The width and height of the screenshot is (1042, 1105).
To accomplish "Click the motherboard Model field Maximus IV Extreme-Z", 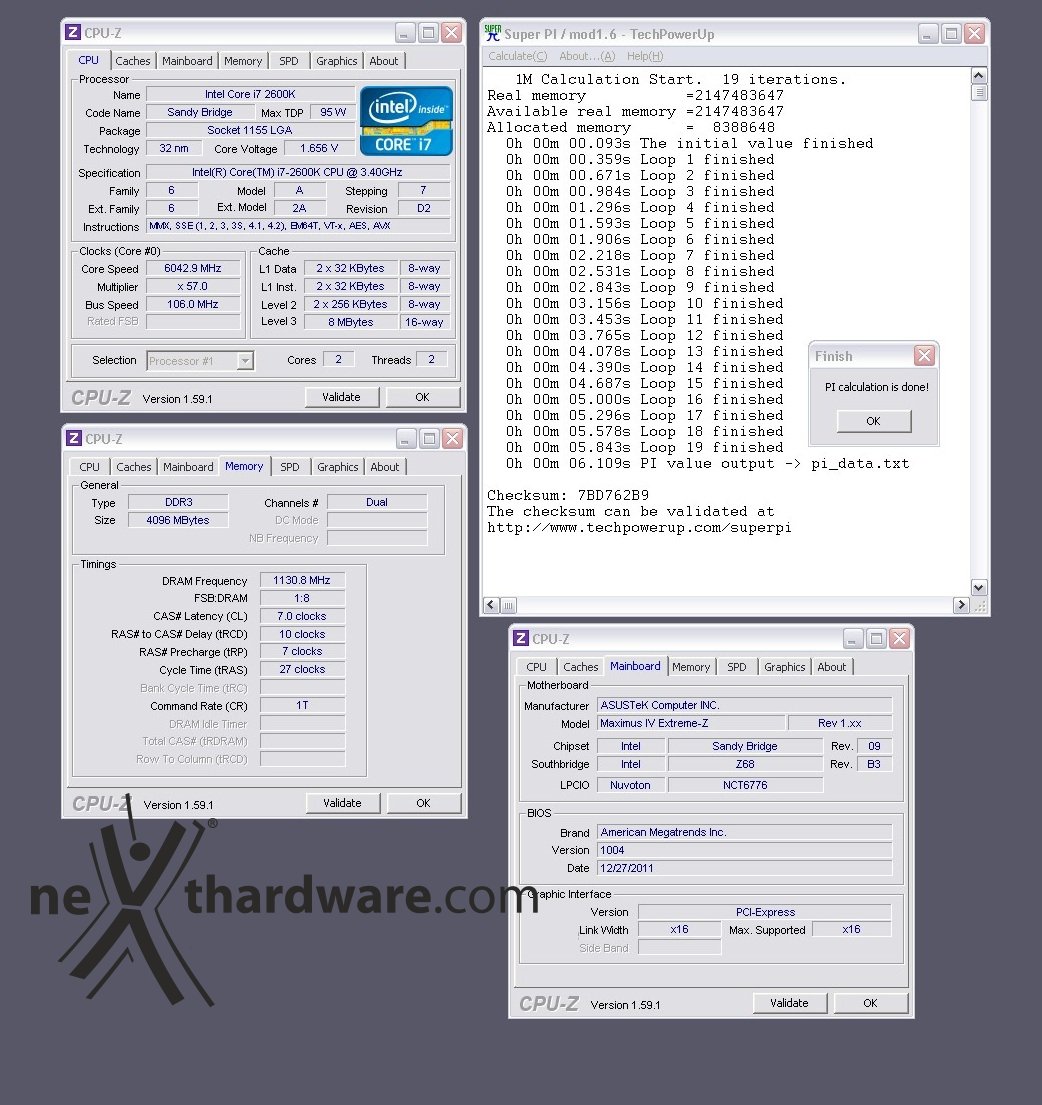I will click(x=691, y=723).
